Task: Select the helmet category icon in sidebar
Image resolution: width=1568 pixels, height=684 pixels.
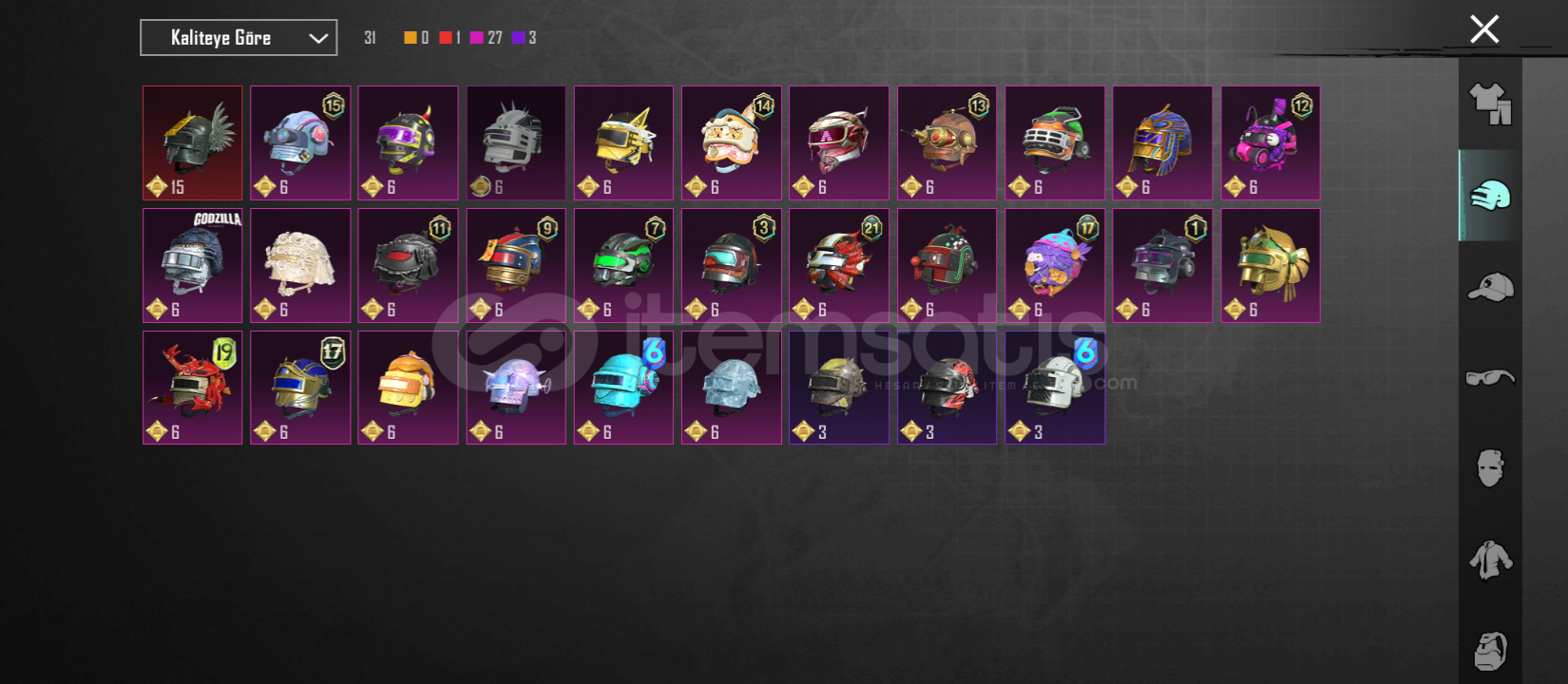Action: coord(1490,196)
